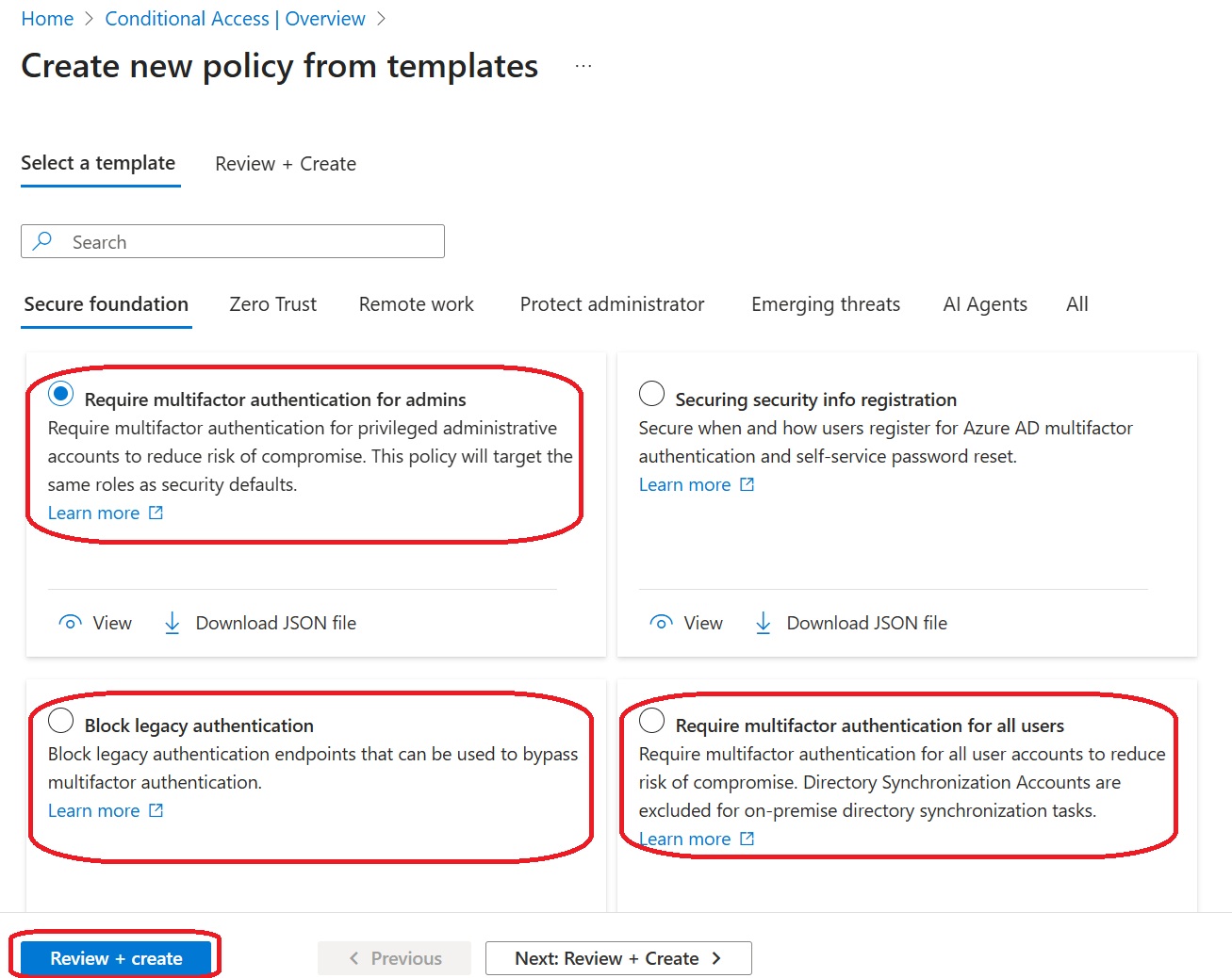Choose Block legacy authentication radio button
The image size is (1232, 978).
(61, 721)
